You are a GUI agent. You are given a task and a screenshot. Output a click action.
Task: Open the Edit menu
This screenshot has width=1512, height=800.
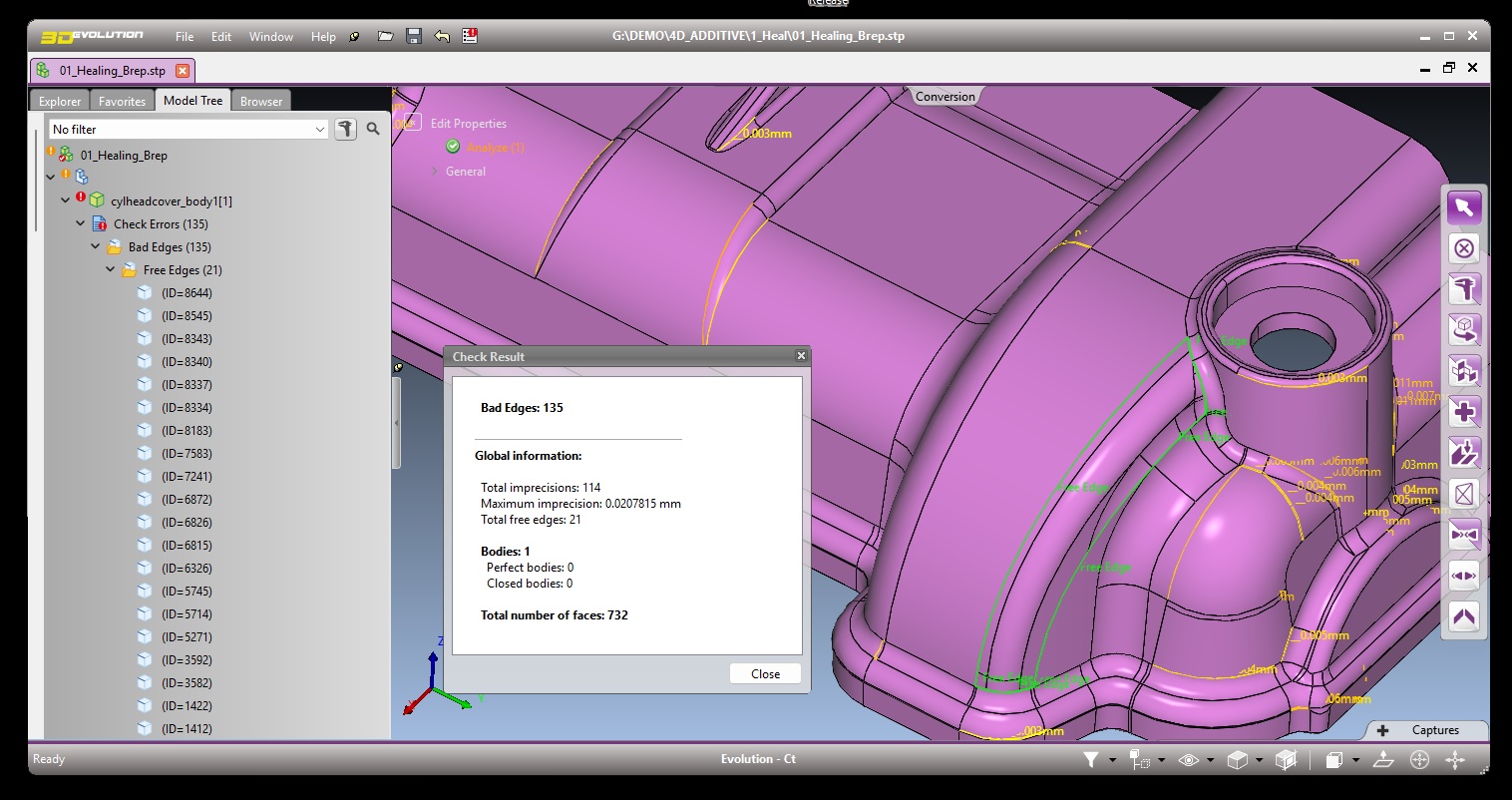pyautogui.click(x=220, y=36)
